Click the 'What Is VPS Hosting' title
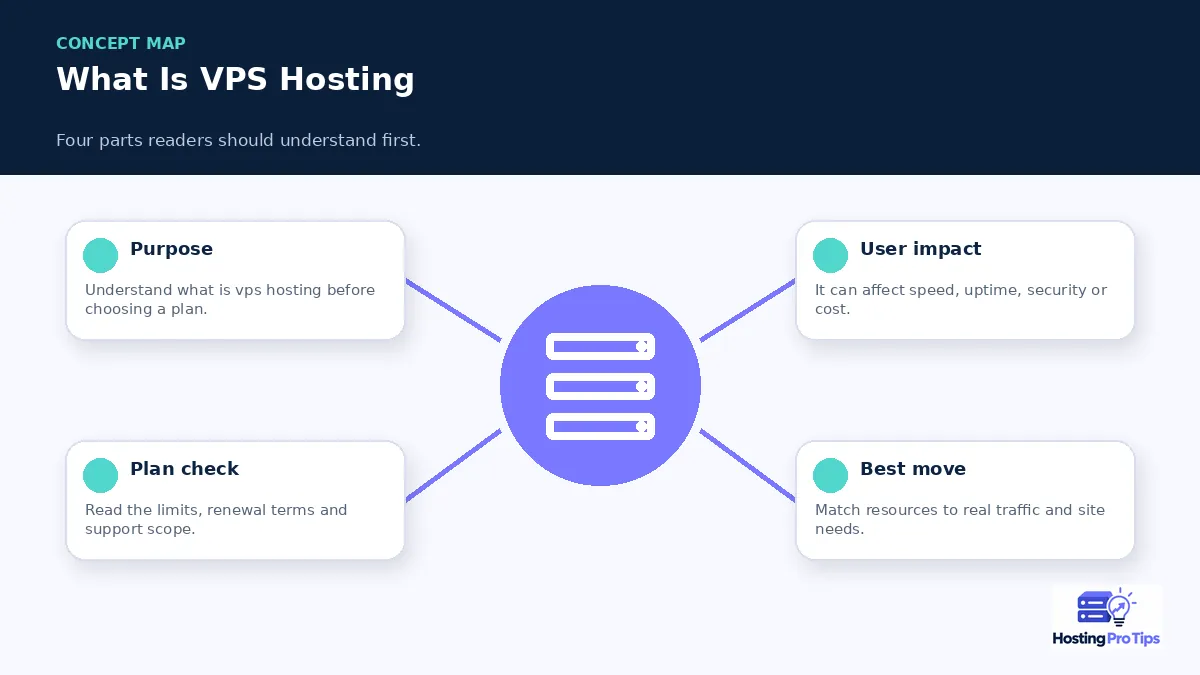This screenshot has height=675, width=1200. click(x=235, y=79)
